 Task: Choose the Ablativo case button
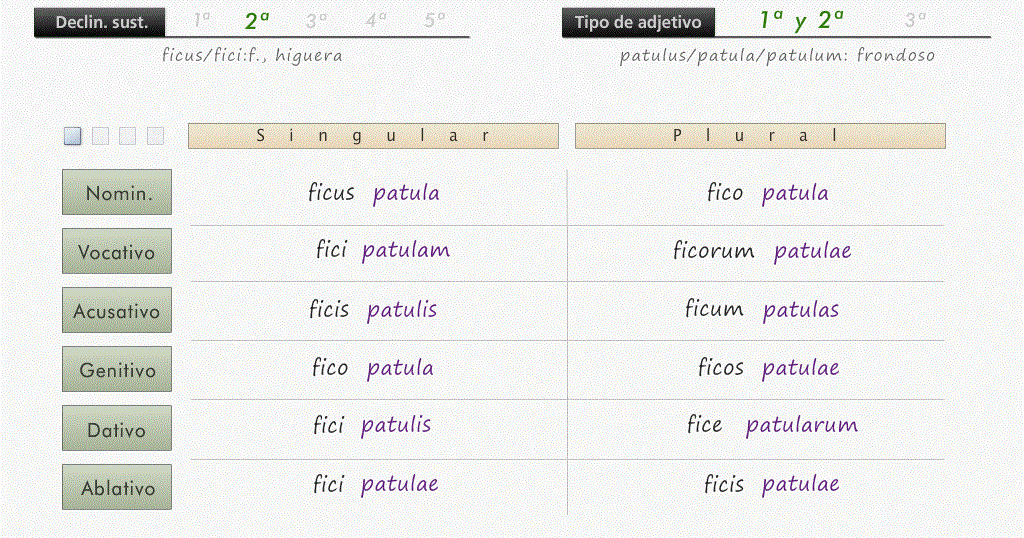click(117, 487)
